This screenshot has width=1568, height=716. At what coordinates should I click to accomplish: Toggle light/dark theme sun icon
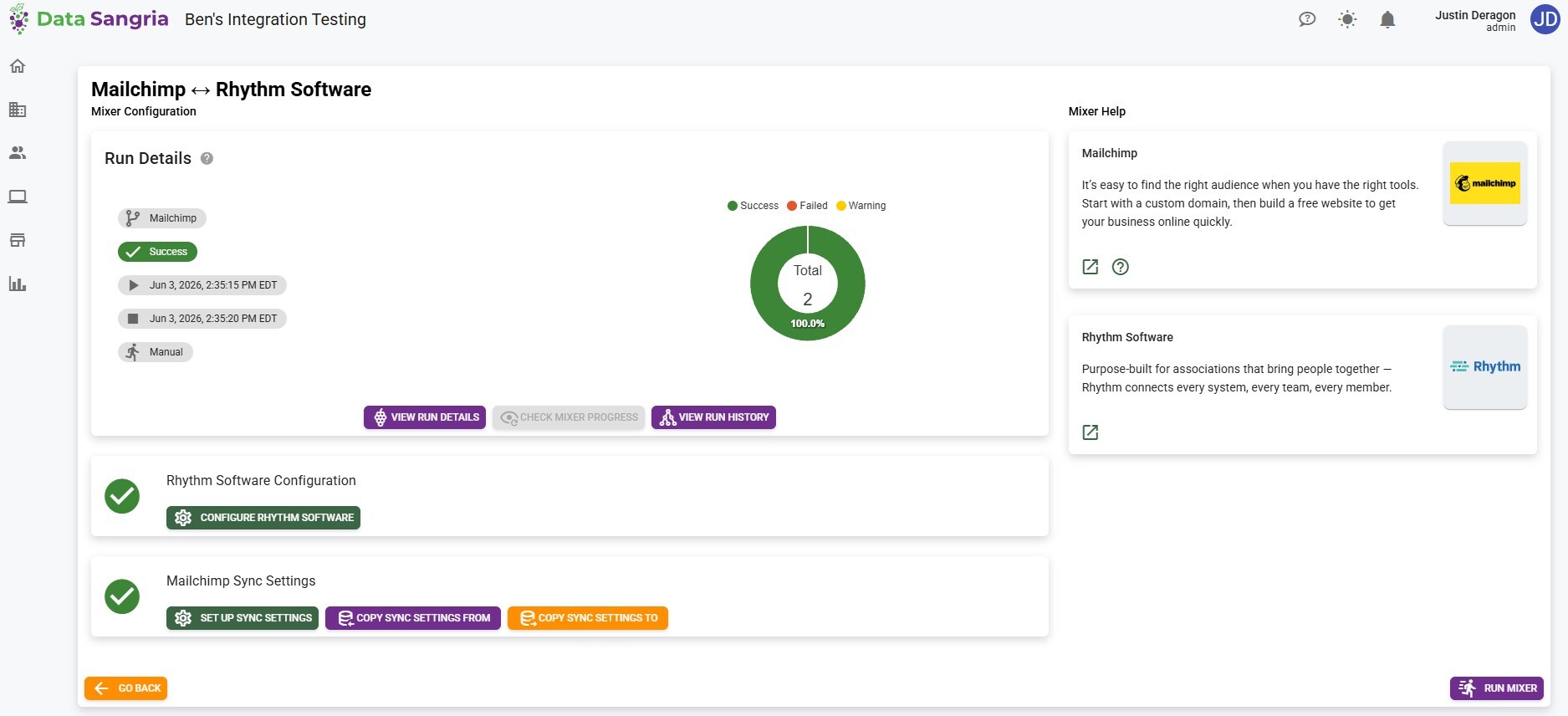click(1347, 19)
